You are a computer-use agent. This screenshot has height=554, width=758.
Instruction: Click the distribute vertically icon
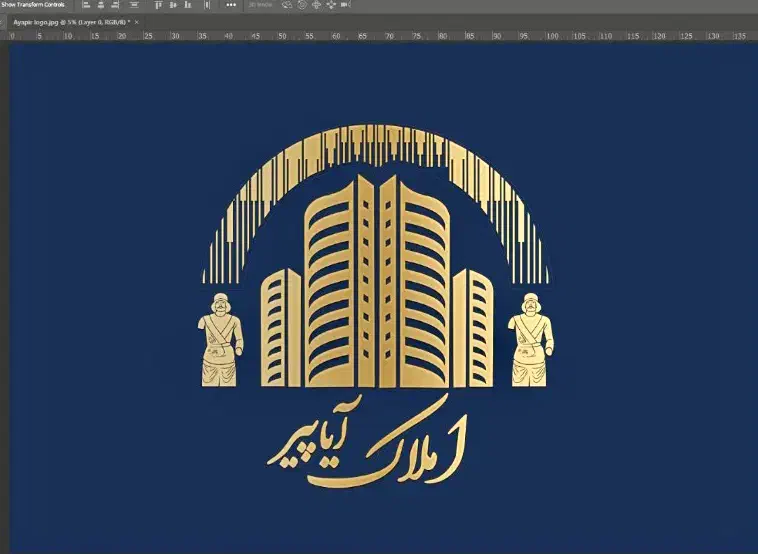coord(134,5)
